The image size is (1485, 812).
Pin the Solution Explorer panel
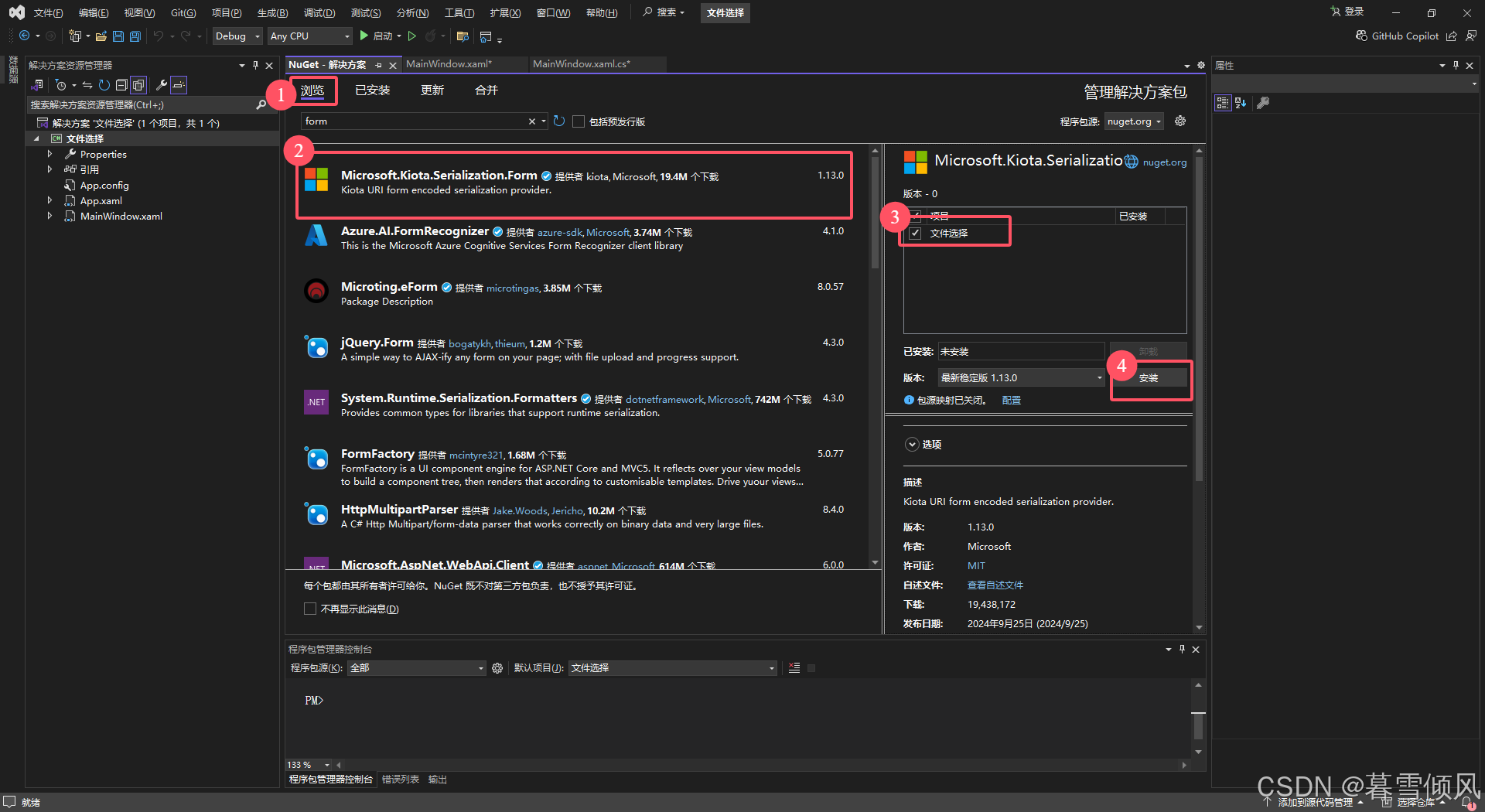point(255,65)
